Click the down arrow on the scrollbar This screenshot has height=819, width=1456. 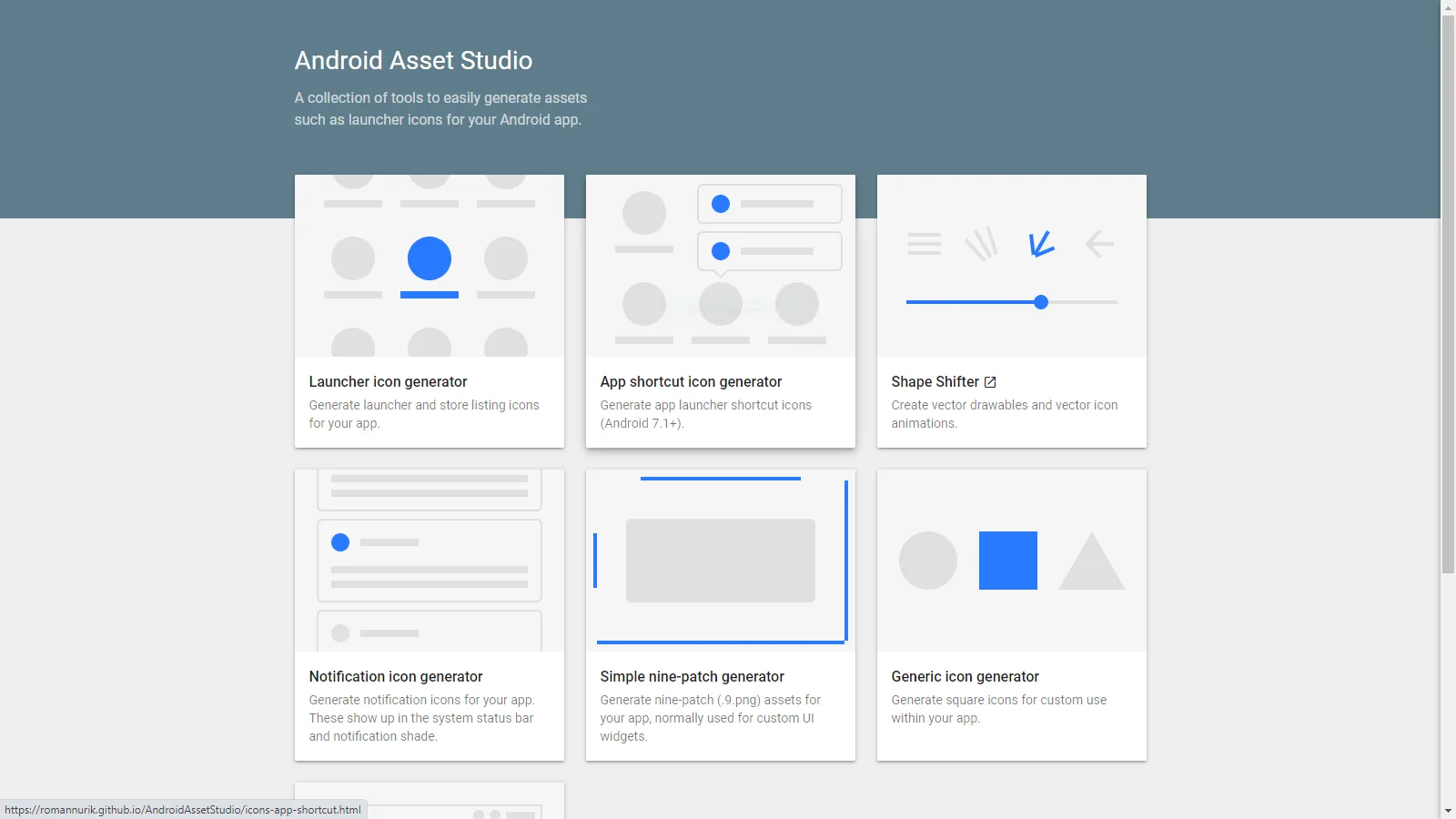click(x=1449, y=811)
